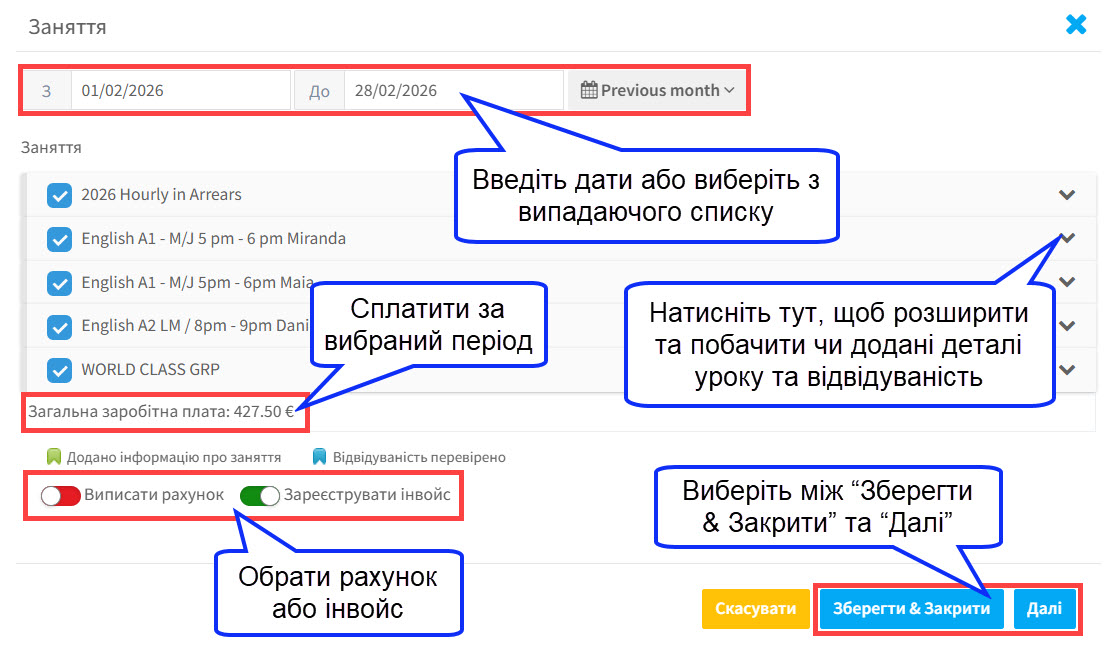
Task: Expand the 2026 Hourly in Arrears row
Action: [1067, 195]
